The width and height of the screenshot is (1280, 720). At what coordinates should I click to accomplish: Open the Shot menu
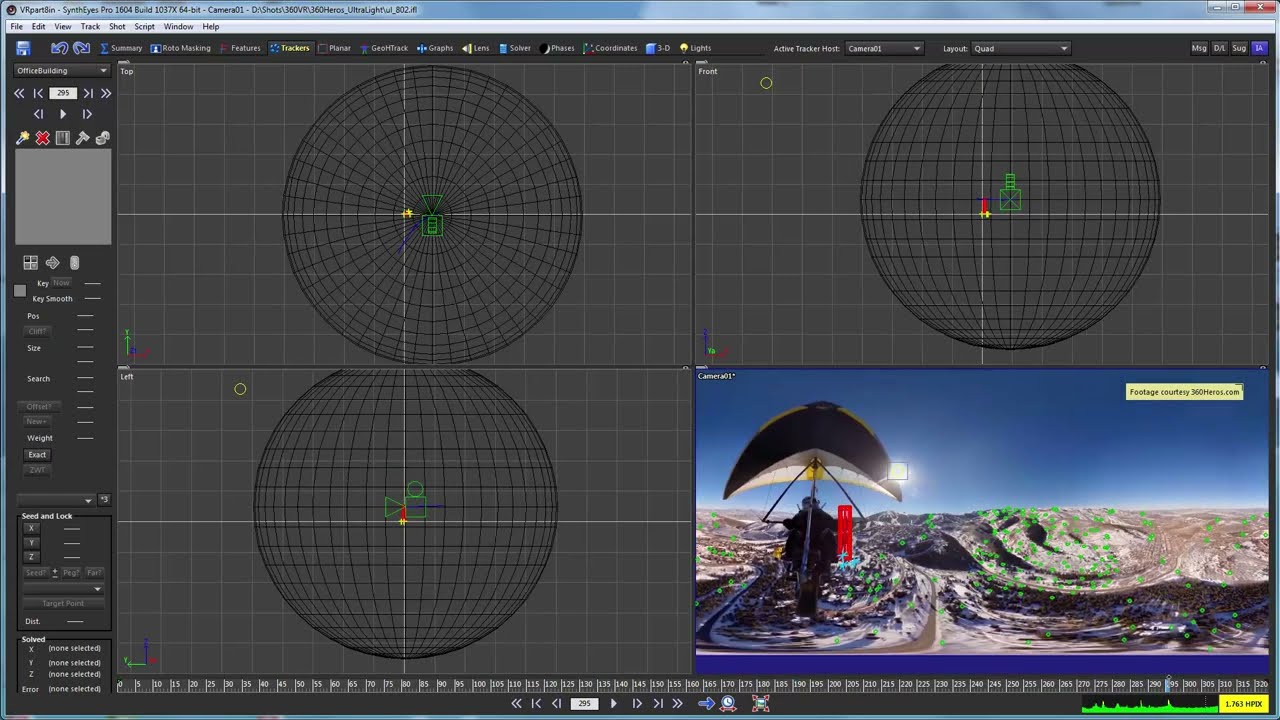(x=117, y=26)
